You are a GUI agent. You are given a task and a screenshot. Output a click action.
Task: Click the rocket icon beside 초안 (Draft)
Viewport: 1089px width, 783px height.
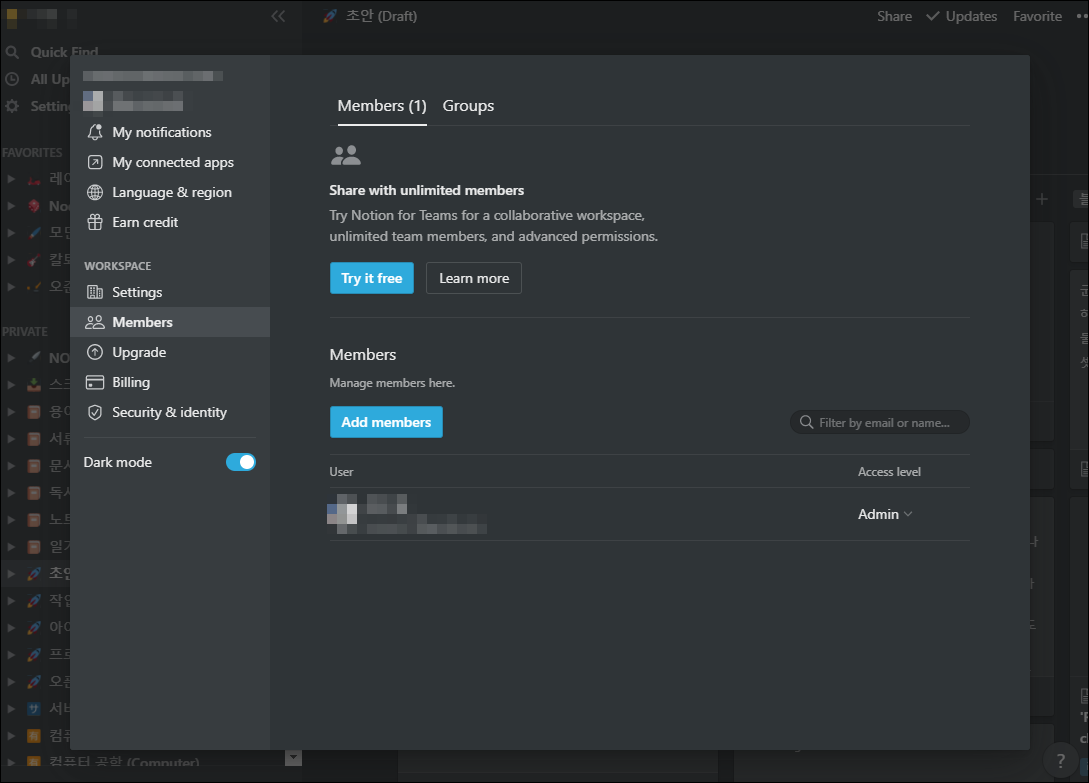[330, 16]
